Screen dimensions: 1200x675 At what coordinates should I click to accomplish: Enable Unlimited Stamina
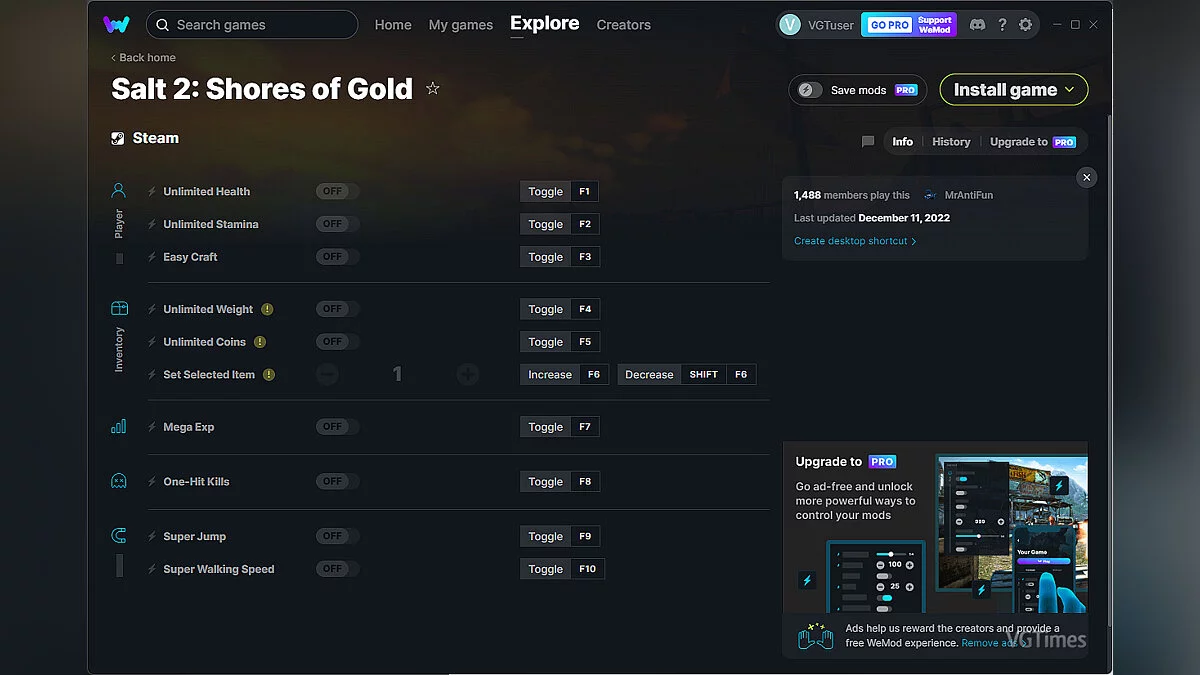(x=336, y=224)
